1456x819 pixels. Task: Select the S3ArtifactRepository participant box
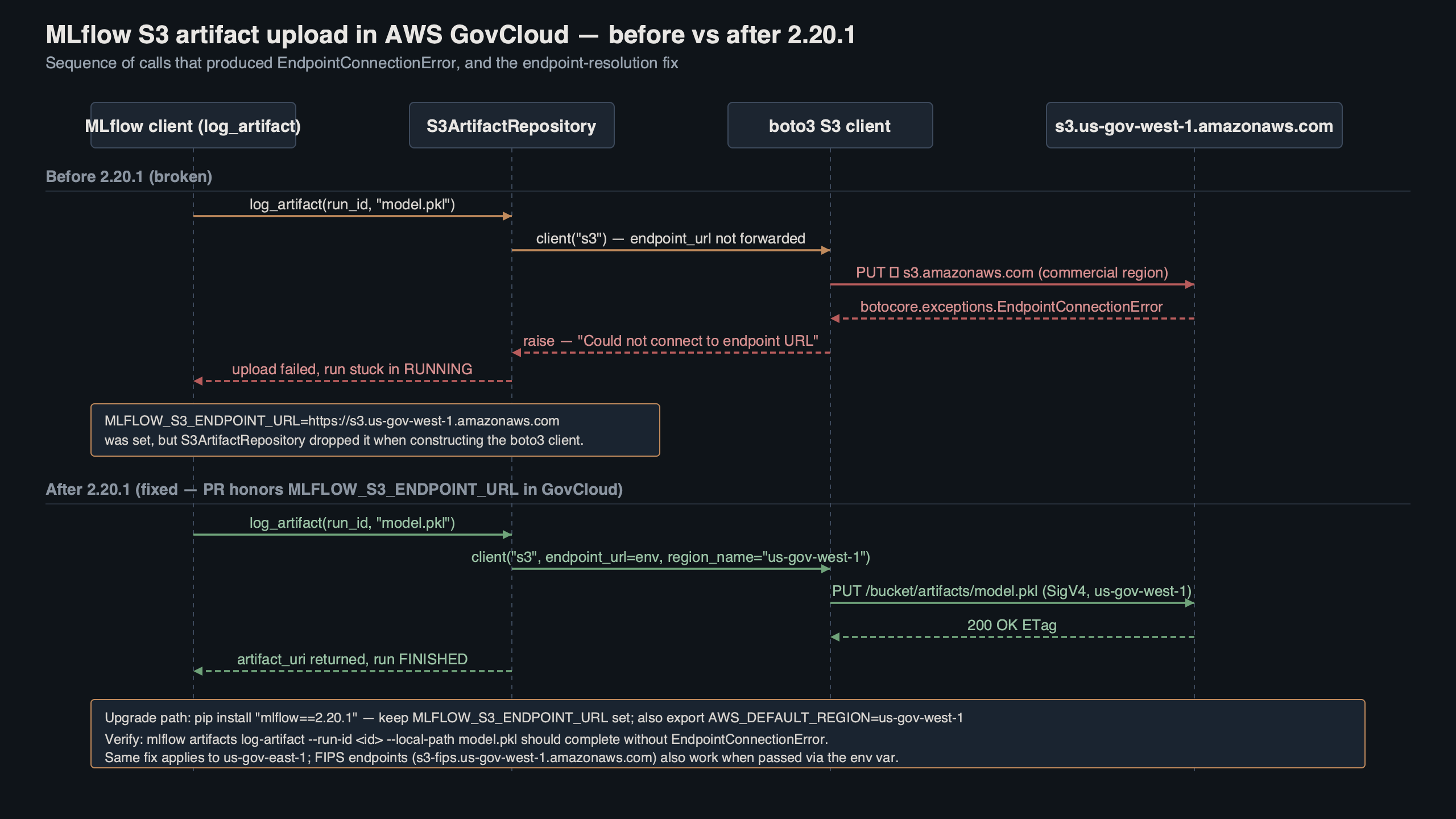(x=511, y=126)
